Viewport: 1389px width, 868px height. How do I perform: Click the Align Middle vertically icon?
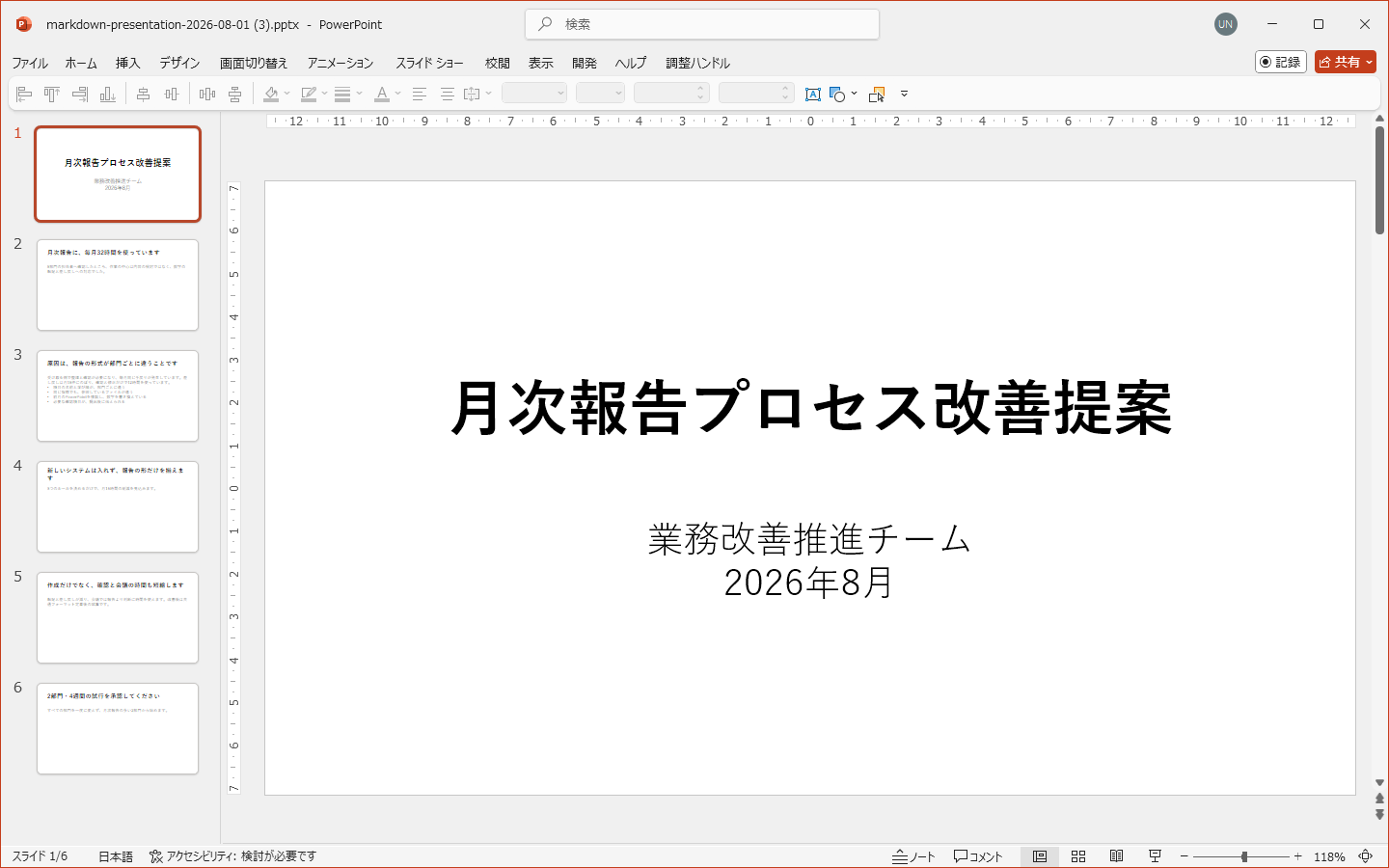coord(172,94)
